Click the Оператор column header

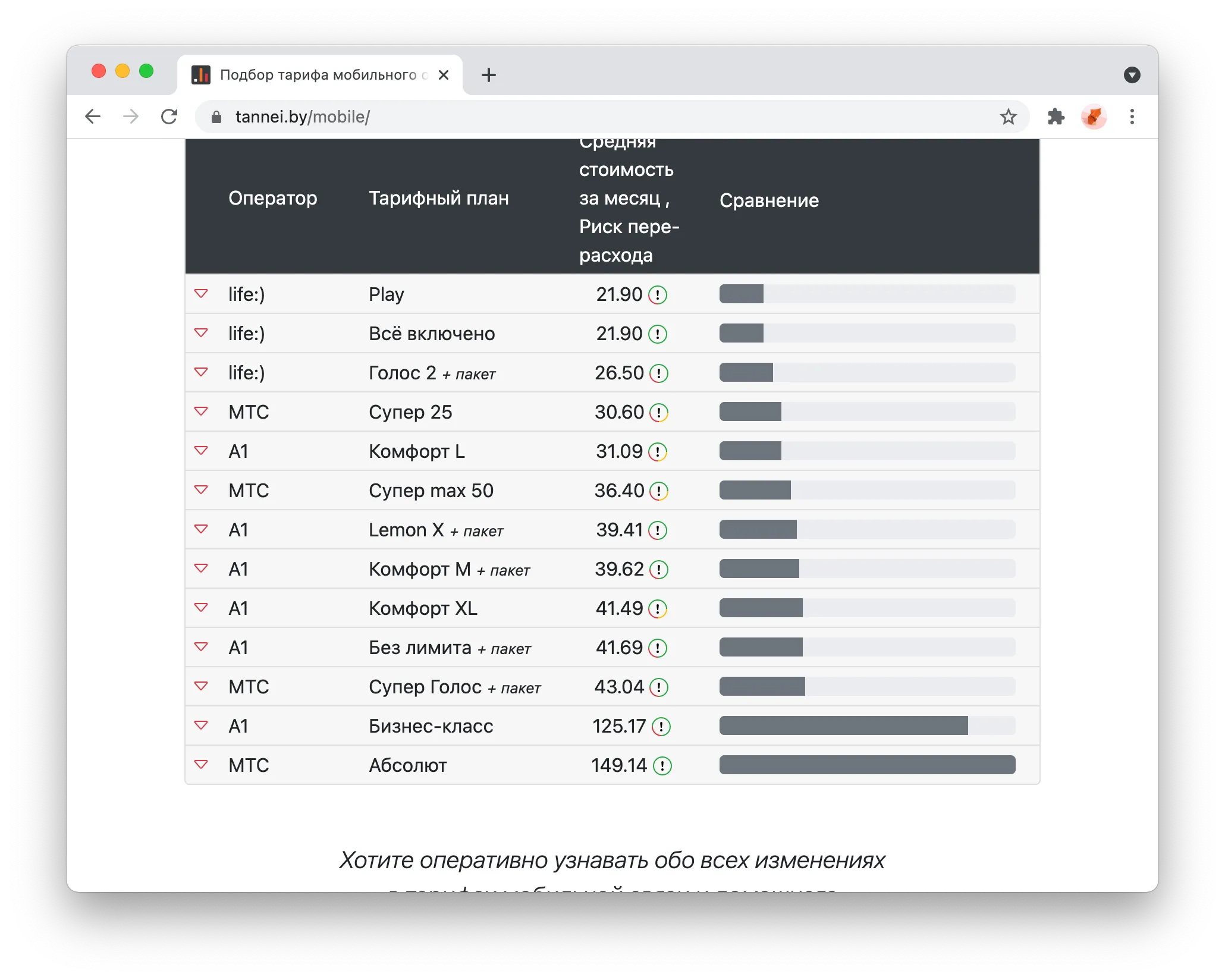[x=272, y=198]
